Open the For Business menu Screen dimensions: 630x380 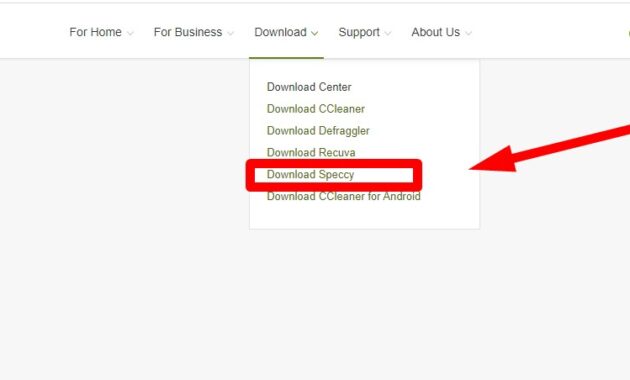[188, 32]
